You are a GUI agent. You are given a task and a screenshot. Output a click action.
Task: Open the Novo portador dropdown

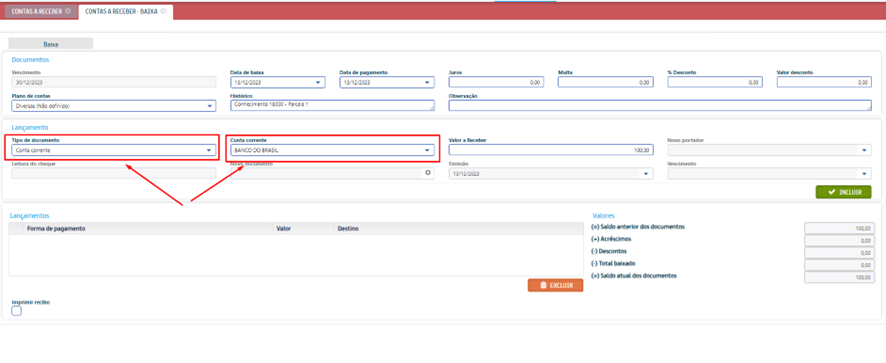(x=865, y=150)
